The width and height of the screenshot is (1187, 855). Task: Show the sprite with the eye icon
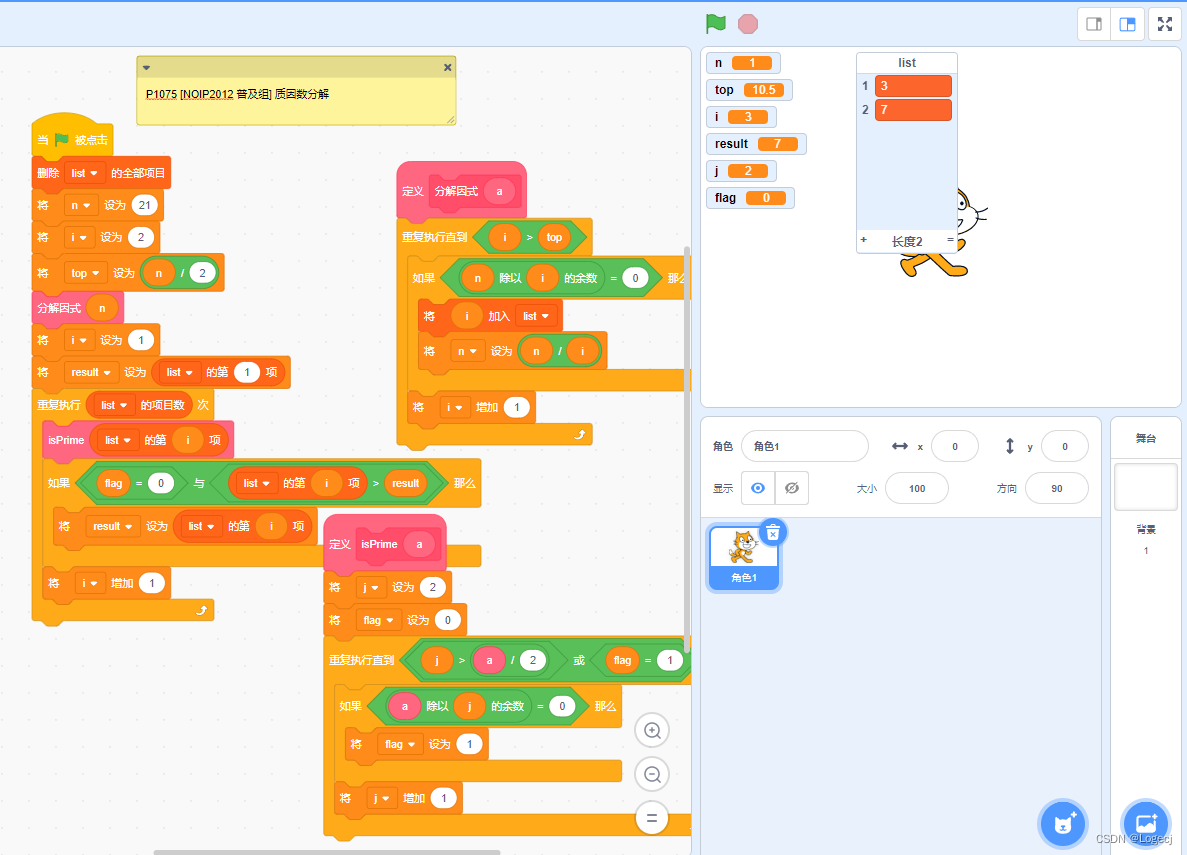[758, 488]
